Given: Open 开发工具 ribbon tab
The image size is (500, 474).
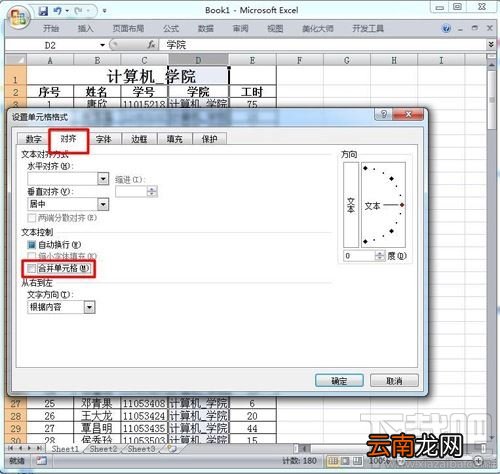Looking at the screenshot, I should point(368,29).
